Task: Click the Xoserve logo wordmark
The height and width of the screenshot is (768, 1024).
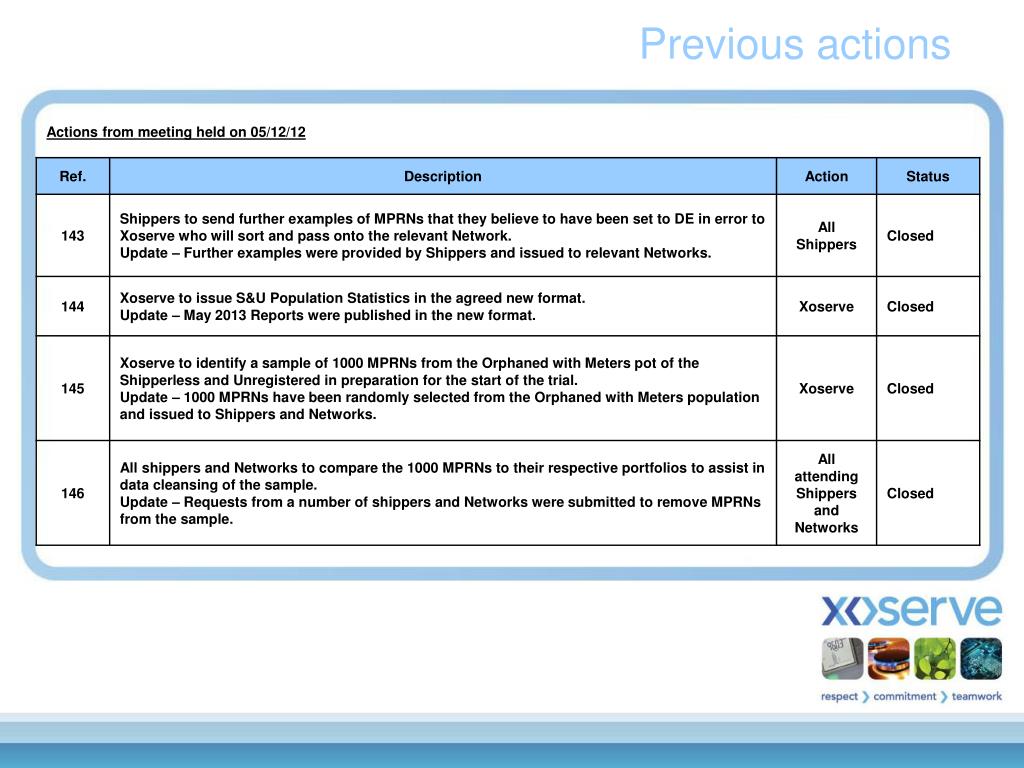Action: click(911, 611)
